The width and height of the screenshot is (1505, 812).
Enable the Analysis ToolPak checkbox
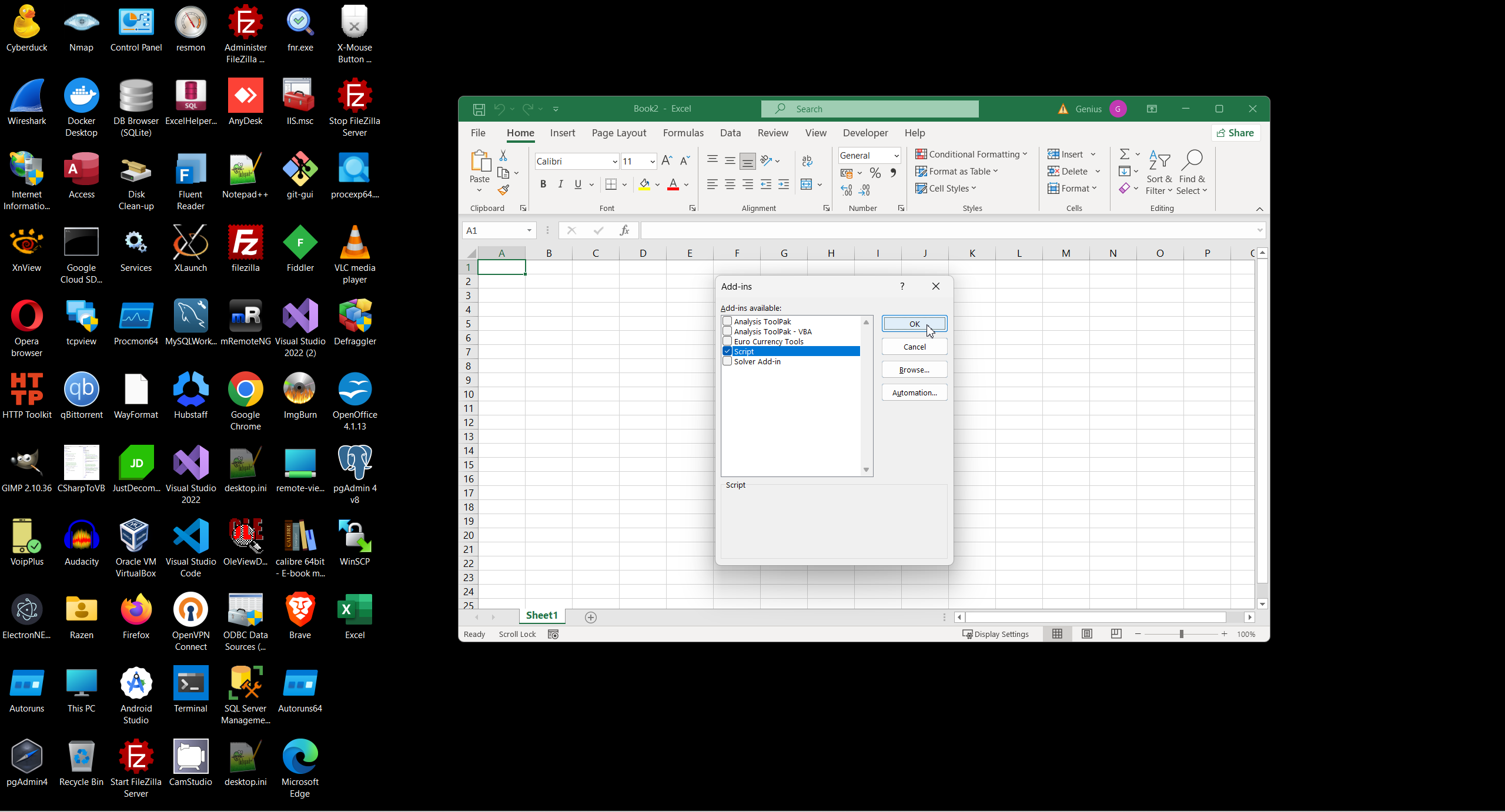click(727, 321)
